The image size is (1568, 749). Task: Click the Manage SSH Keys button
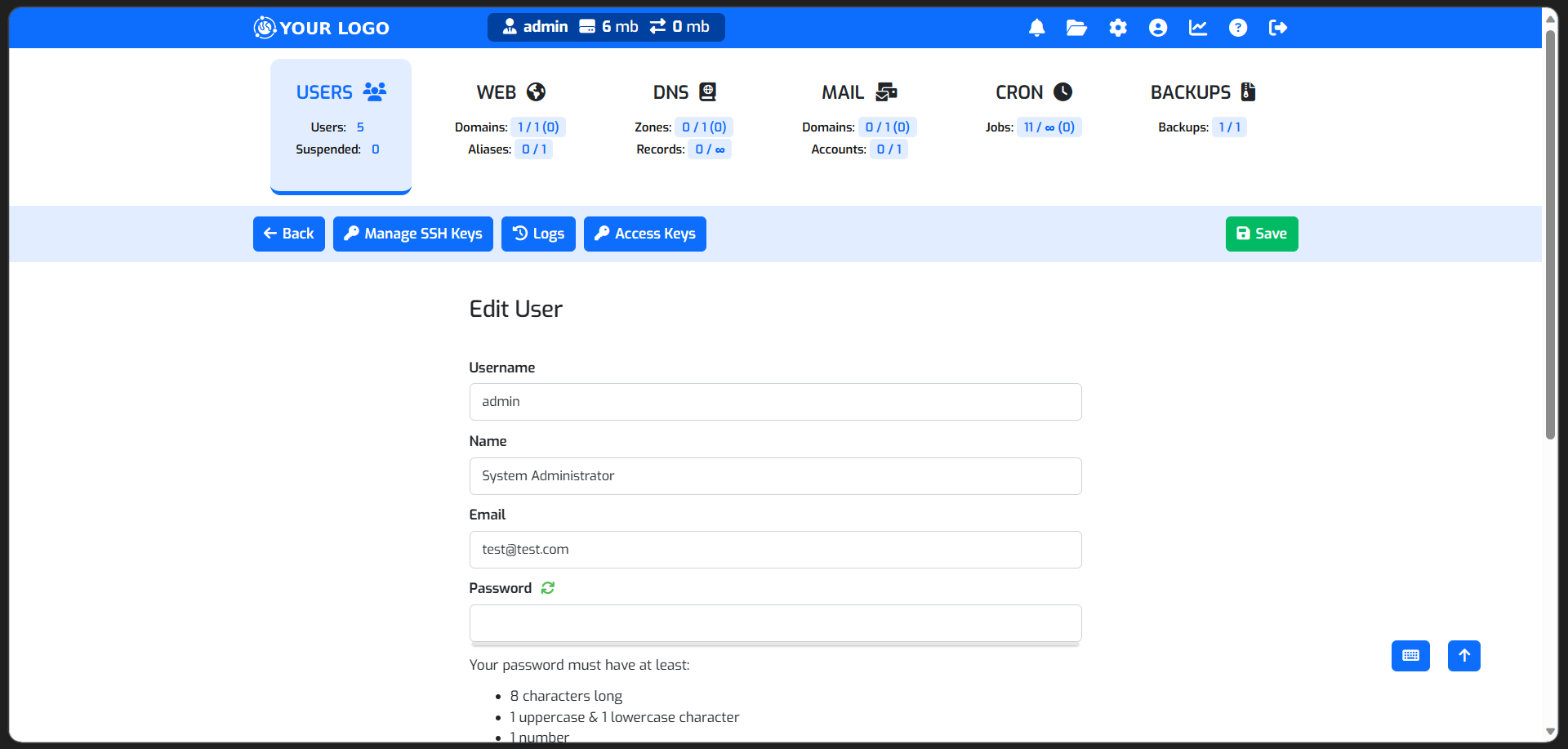(x=412, y=234)
